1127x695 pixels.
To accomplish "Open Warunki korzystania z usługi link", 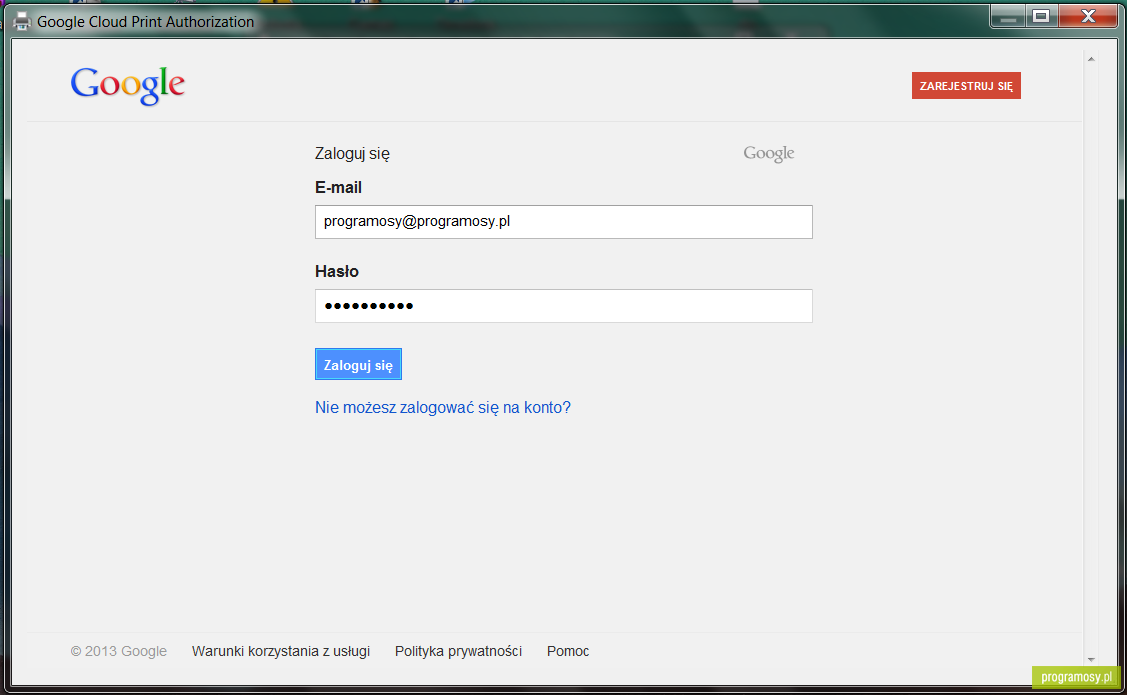I will [281, 651].
